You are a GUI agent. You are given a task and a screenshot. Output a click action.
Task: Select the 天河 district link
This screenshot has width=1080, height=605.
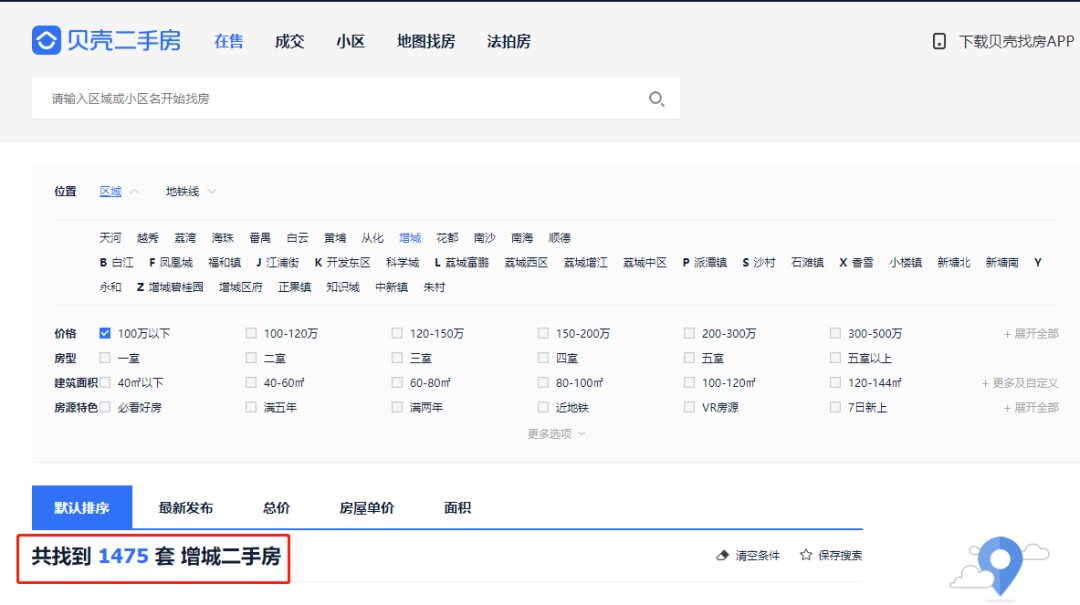pos(110,237)
